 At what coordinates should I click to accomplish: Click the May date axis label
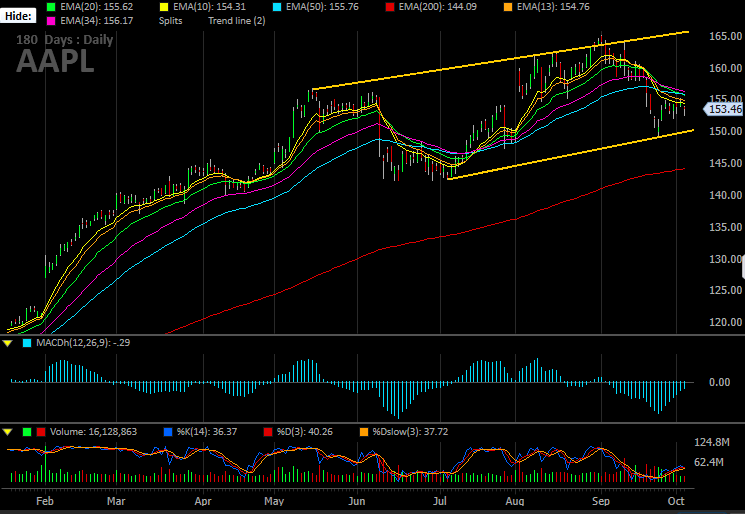click(x=274, y=502)
